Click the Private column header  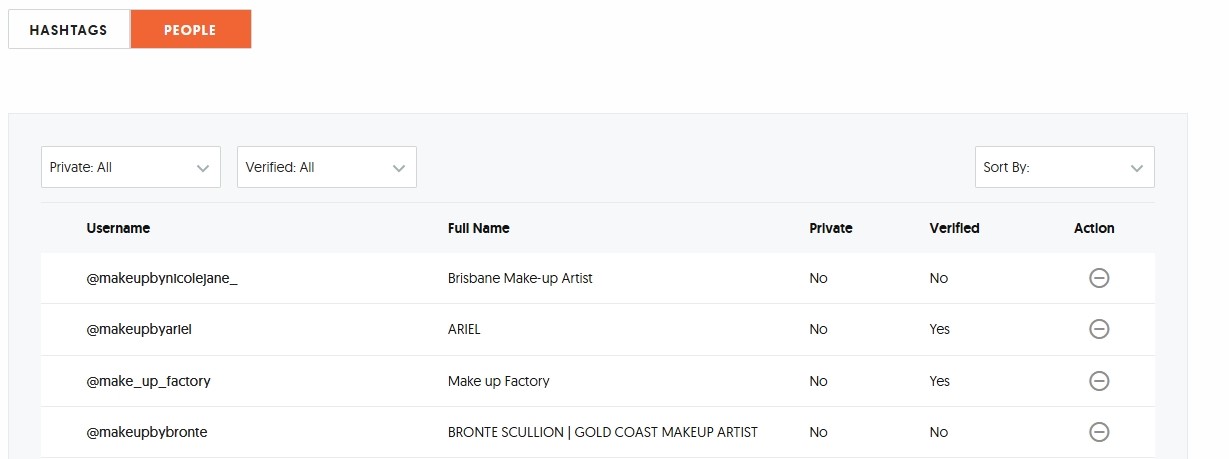pyautogui.click(x=831, y=228)
